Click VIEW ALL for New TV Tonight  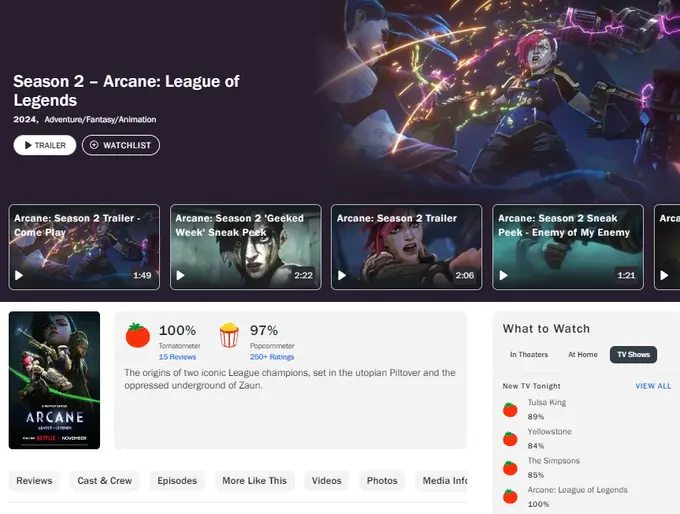pos(653,386)
